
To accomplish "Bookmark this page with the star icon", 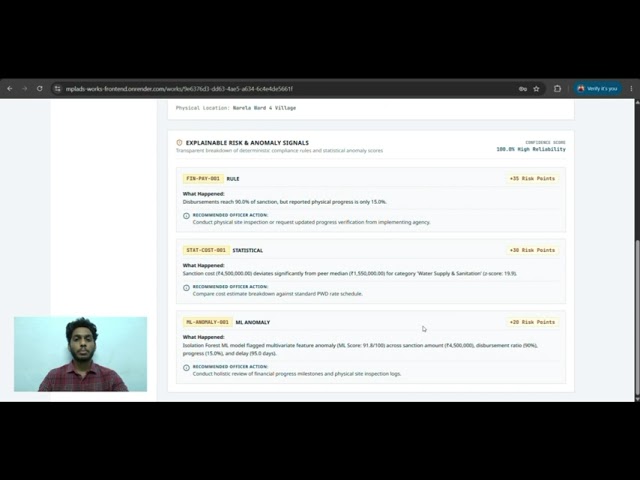I will click(536, 89).
